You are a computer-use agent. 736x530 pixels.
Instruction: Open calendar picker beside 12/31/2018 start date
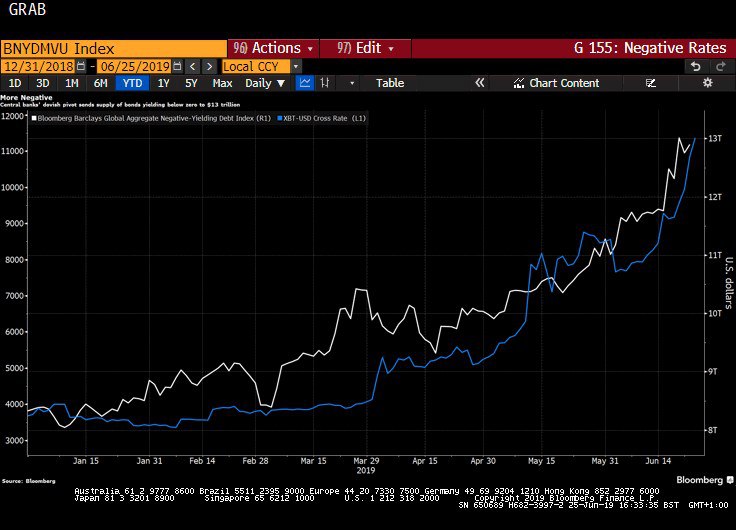coord(81,66)
